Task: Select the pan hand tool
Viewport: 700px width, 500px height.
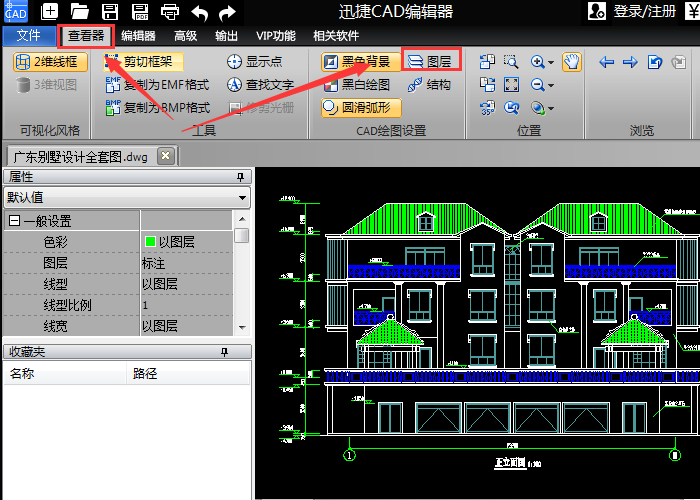Action: pos(571,61)
